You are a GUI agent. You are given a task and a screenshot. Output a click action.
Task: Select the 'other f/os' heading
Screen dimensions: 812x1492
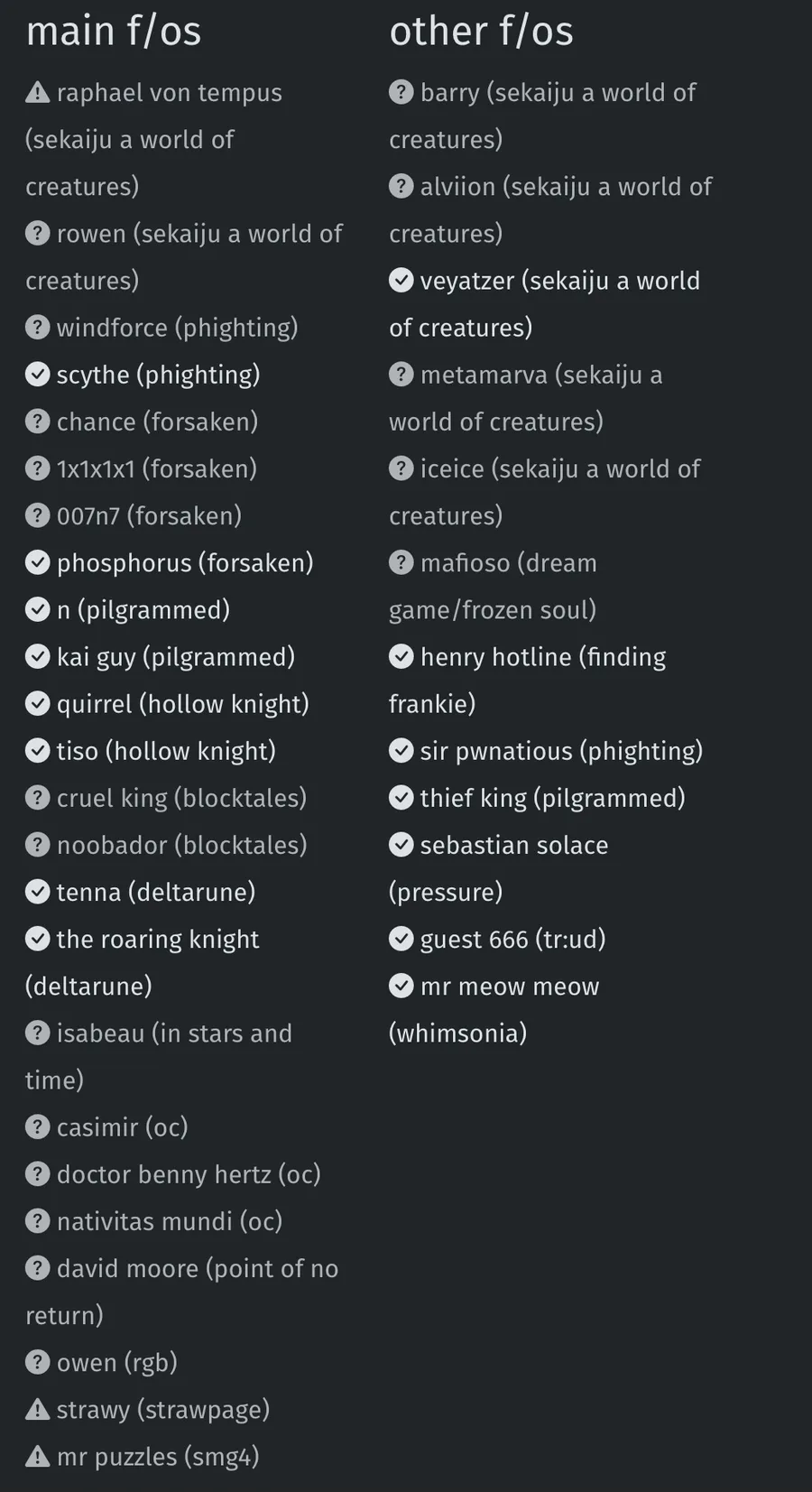pos(481,31)
